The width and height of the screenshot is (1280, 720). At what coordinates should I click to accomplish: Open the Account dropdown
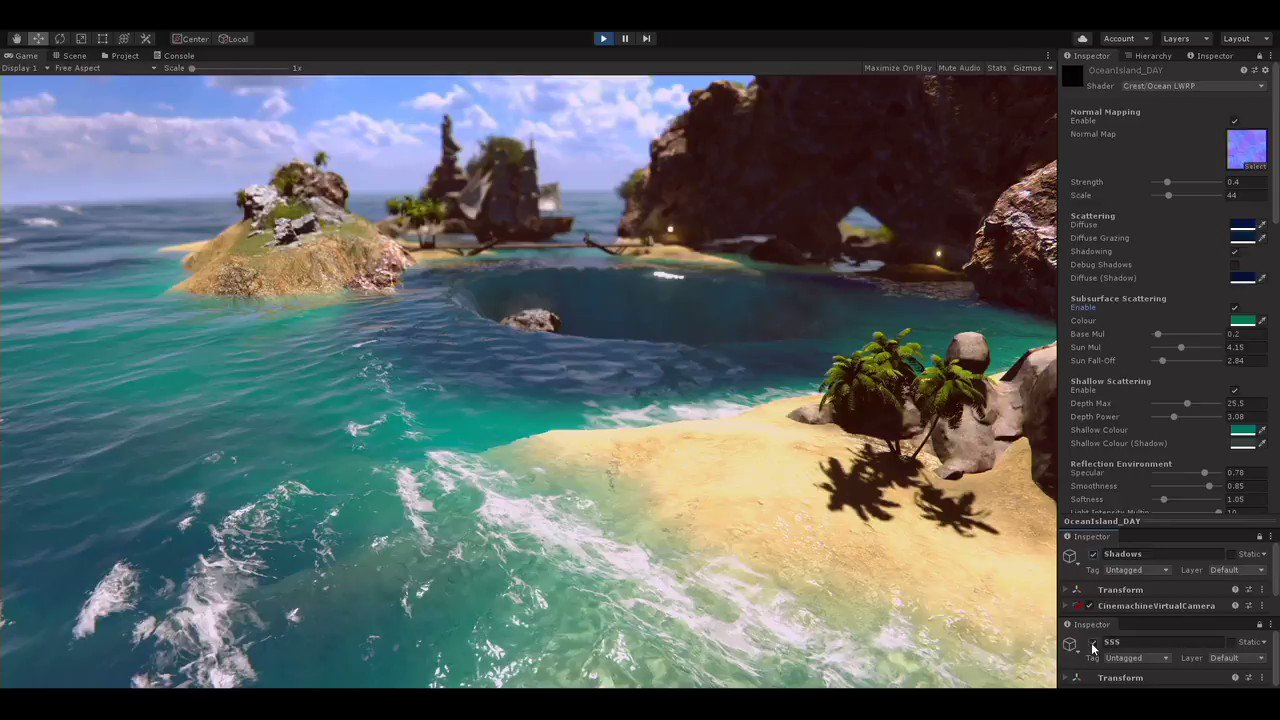[x=1124, y=39]
